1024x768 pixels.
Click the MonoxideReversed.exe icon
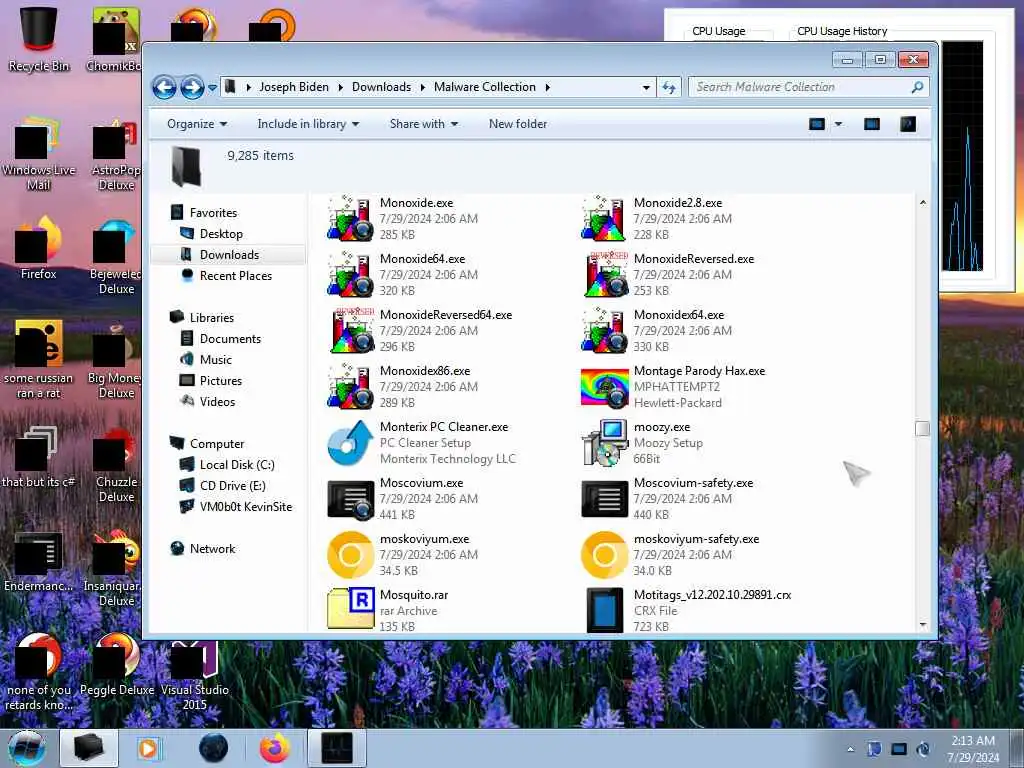pyautogui.click(x=604, y=275)
